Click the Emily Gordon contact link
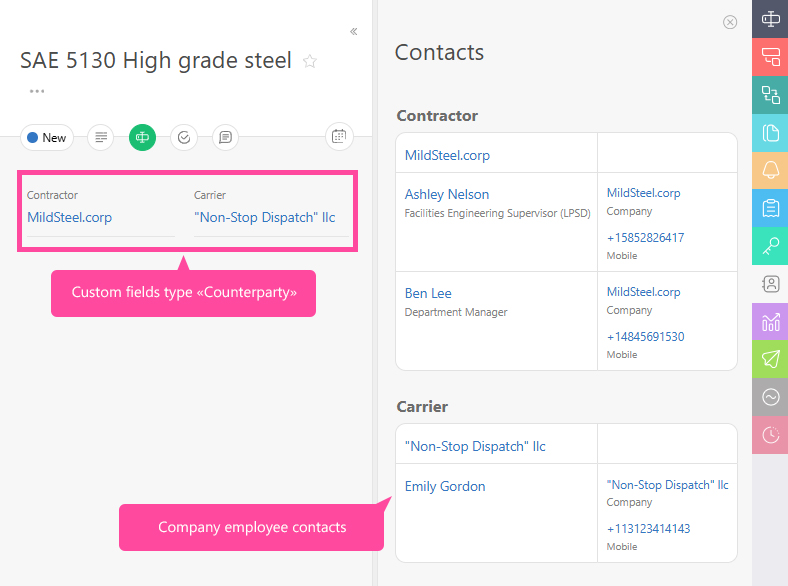Image resolution: width=788 pixels, height=586 pixels. coord(444,486)
